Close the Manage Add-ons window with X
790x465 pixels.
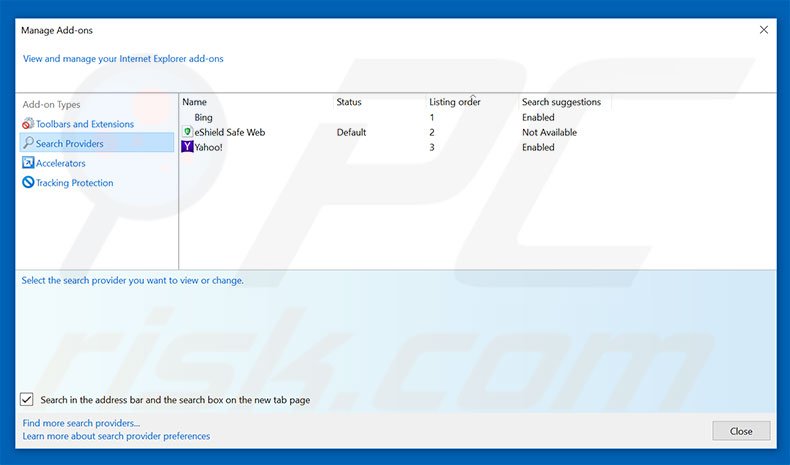pyautogui.click(x=764, y=30)
